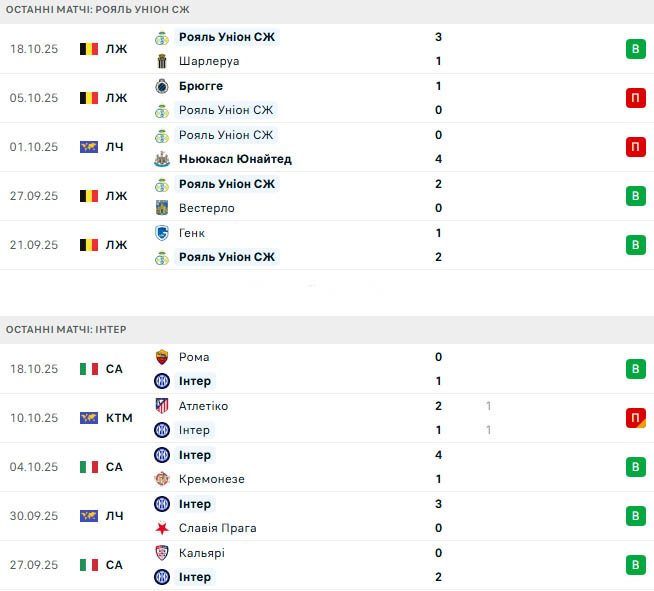
Task: Click the Cremonese team crest
Action: [x=162, y=479]
